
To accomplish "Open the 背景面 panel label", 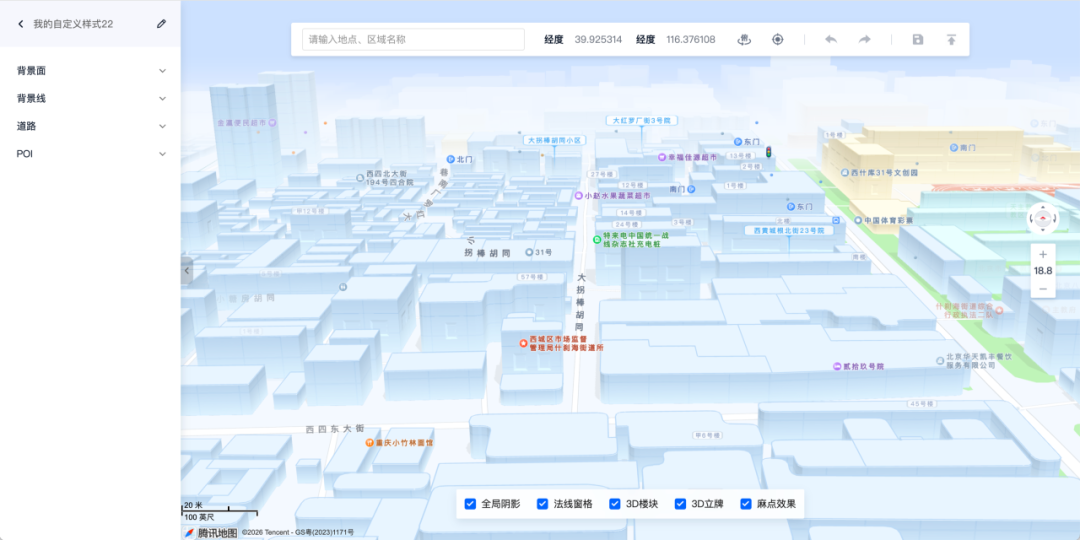I will coord(31,71).
